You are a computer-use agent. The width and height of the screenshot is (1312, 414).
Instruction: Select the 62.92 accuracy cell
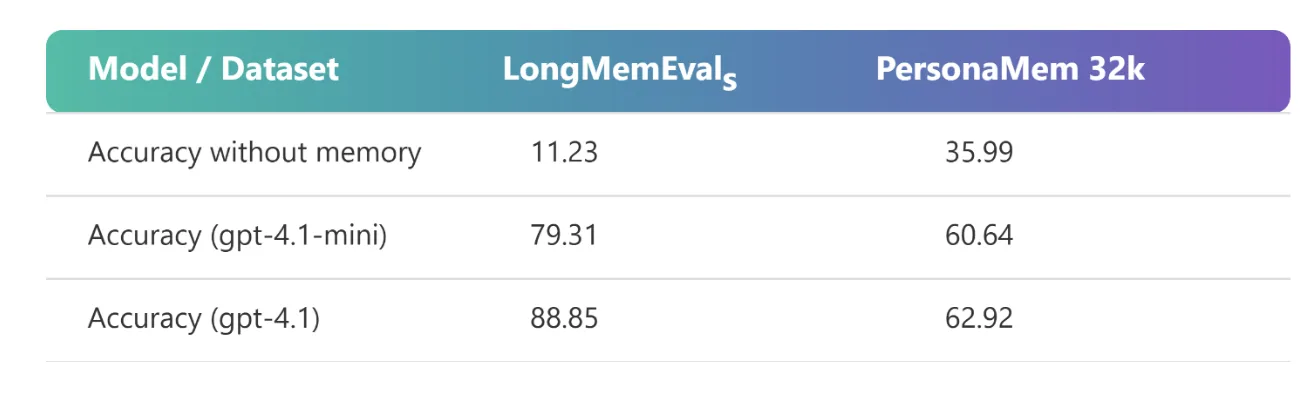978,318
